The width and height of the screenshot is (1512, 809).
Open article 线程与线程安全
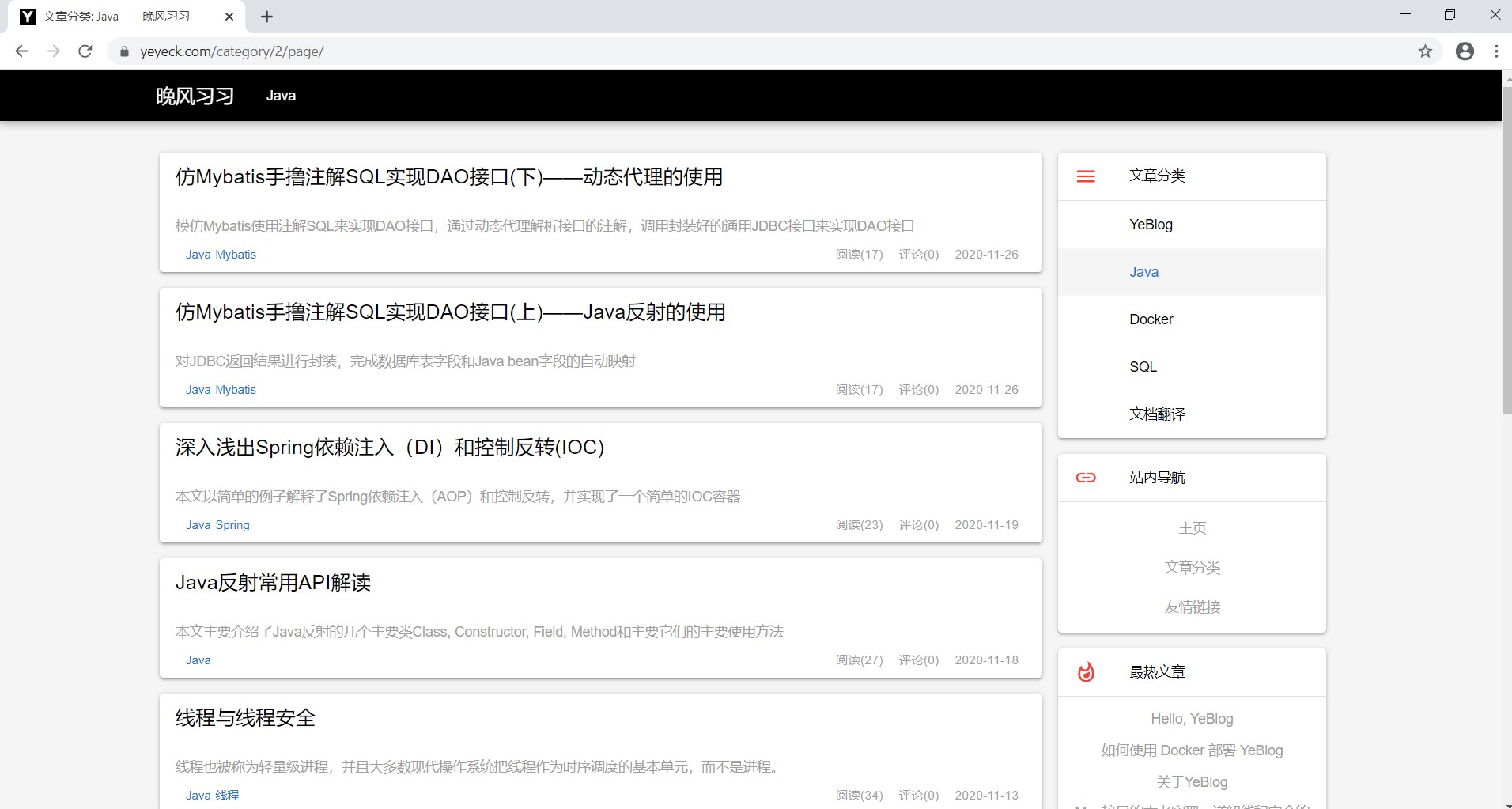click(245, 718)
